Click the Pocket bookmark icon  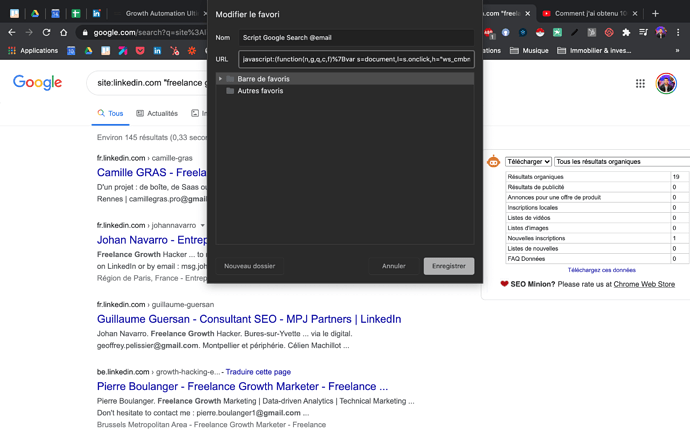point(140,51)
